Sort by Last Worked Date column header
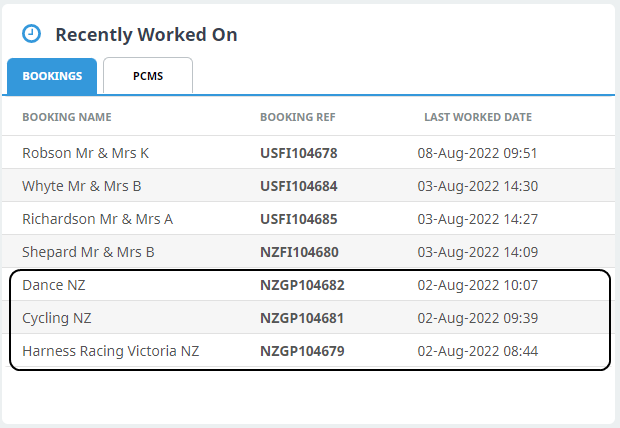Image resolution: width=620 pixels, height=428 pixels. [477, 117]
